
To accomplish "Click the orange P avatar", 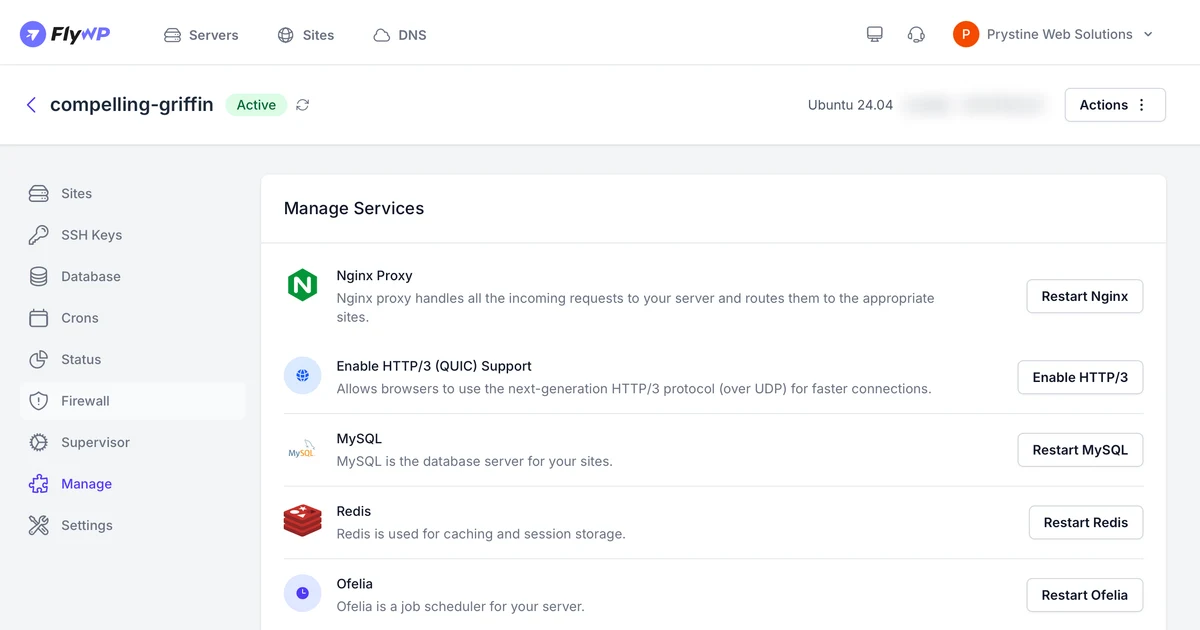I will point(966,34).
